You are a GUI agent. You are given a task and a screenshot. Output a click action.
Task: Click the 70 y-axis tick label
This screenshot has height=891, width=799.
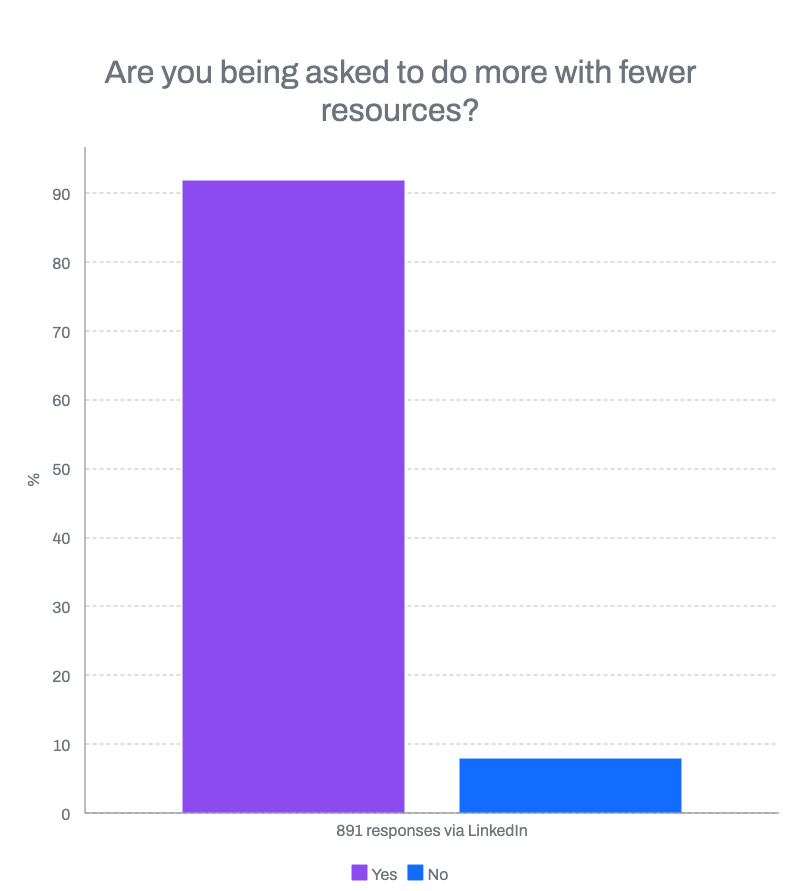[x=62, y=332]
